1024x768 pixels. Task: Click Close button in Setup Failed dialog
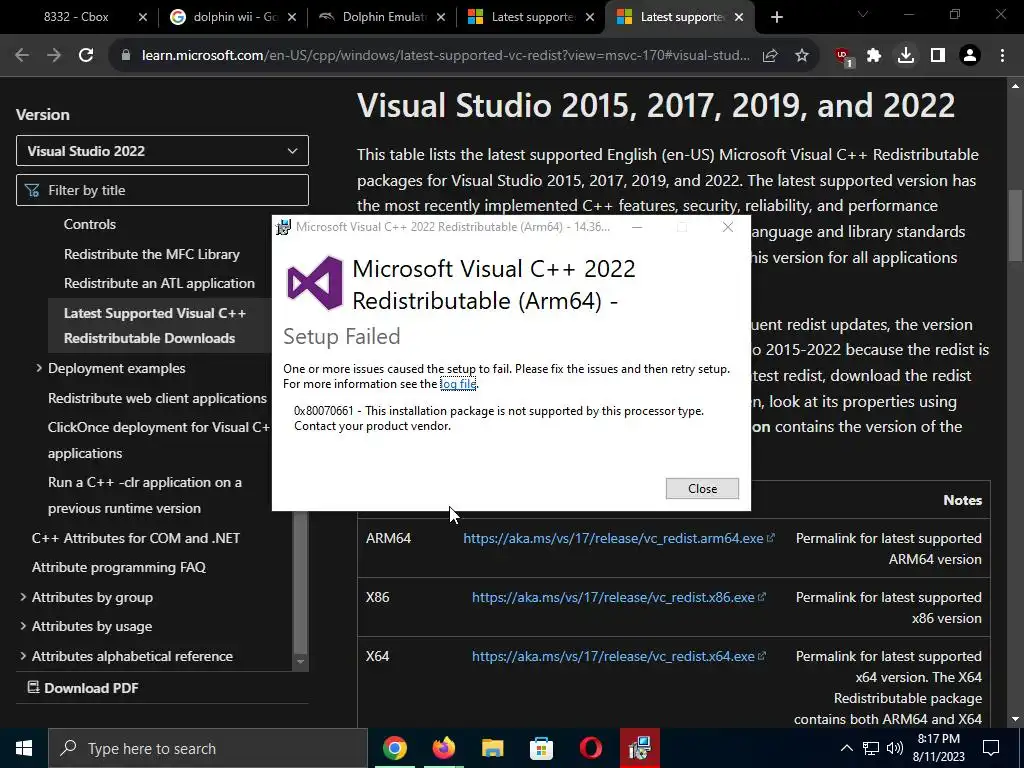(x=702, y=488)
